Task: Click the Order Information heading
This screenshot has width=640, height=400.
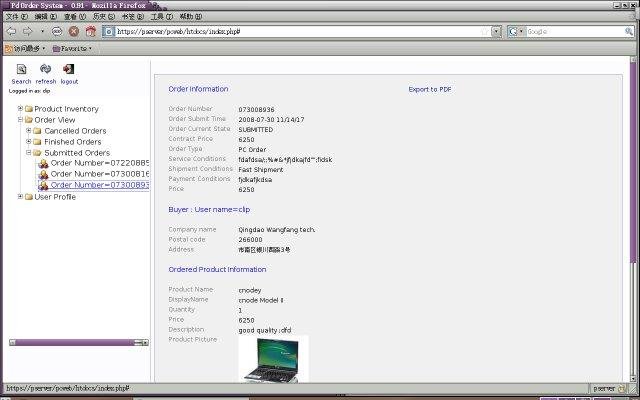Action: pyautogui.click(x=198, y=89)
